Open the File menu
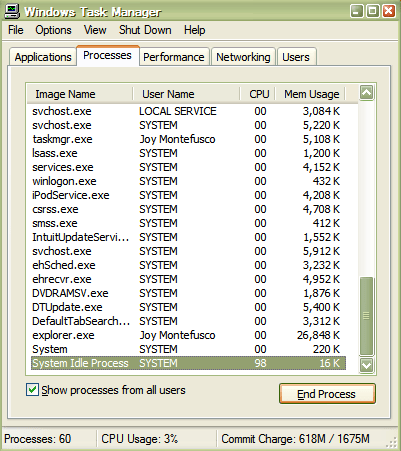This screenshot has width=401, height=451. click(16, 30)
